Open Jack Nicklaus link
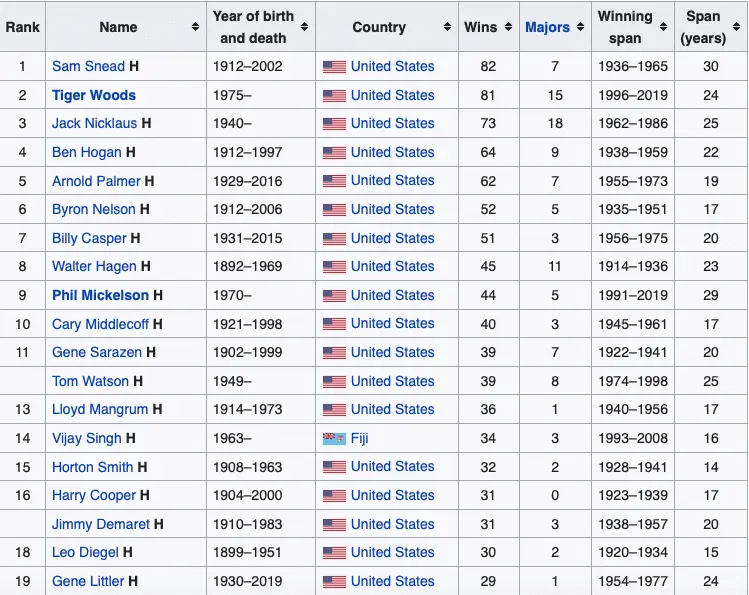This screenshot has width=749, height=595. (94, 124)
